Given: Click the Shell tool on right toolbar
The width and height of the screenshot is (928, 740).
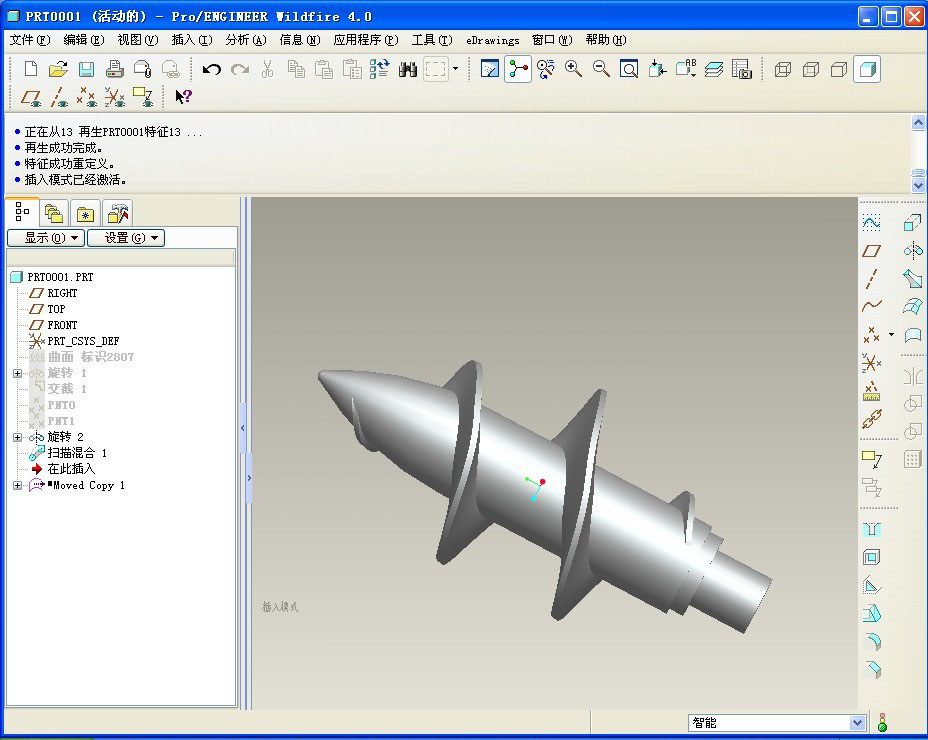Looking at the screenshot, I should (871, 557).
